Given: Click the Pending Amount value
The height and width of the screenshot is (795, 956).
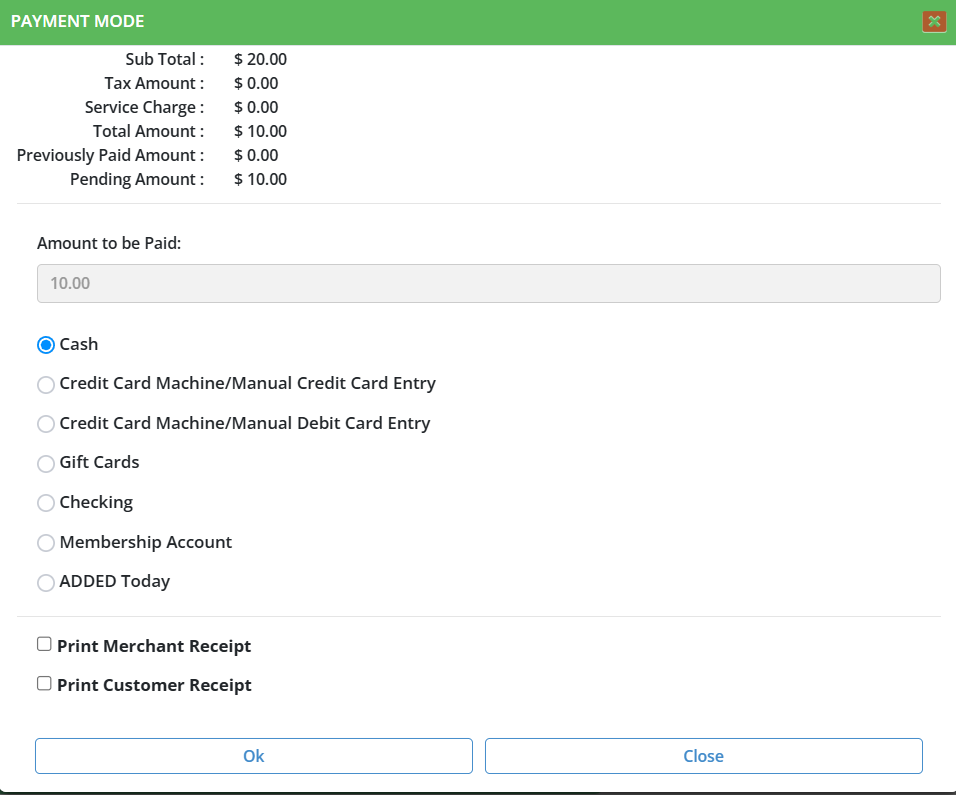Looking at the screenshot, I should click(x=260, y=179).
